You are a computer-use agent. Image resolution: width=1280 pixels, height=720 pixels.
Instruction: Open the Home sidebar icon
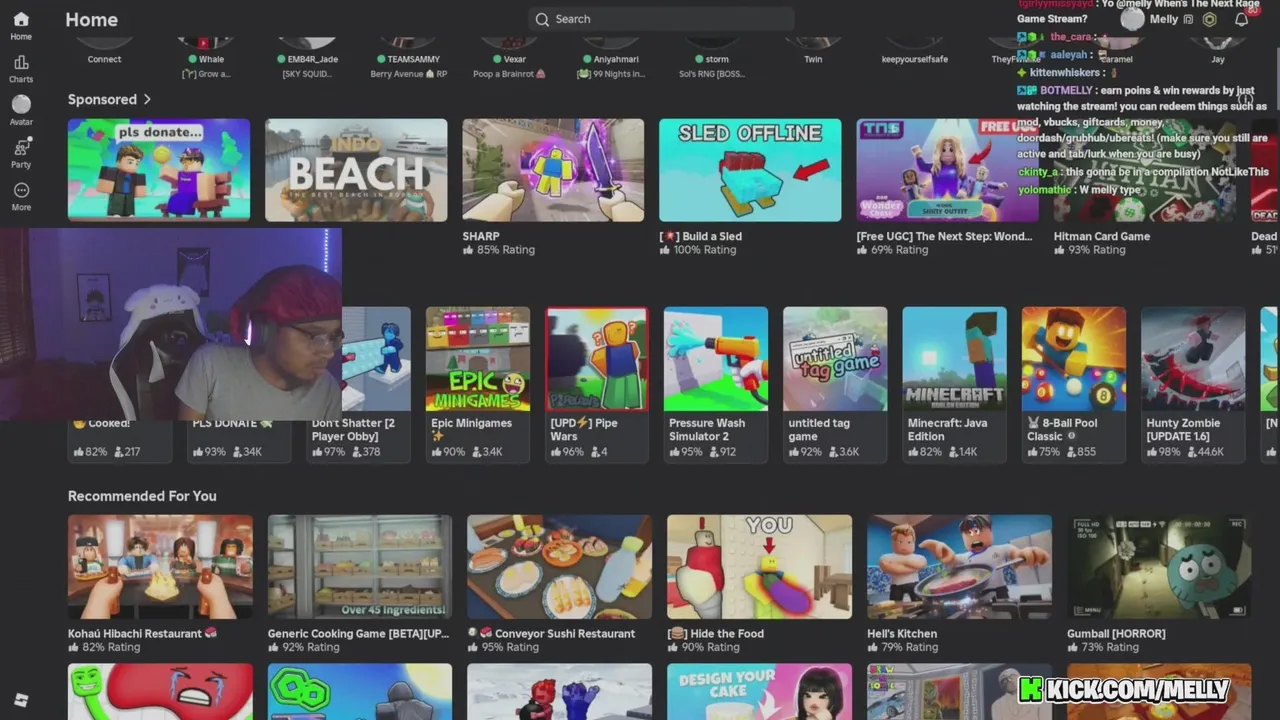coord(21,20)
